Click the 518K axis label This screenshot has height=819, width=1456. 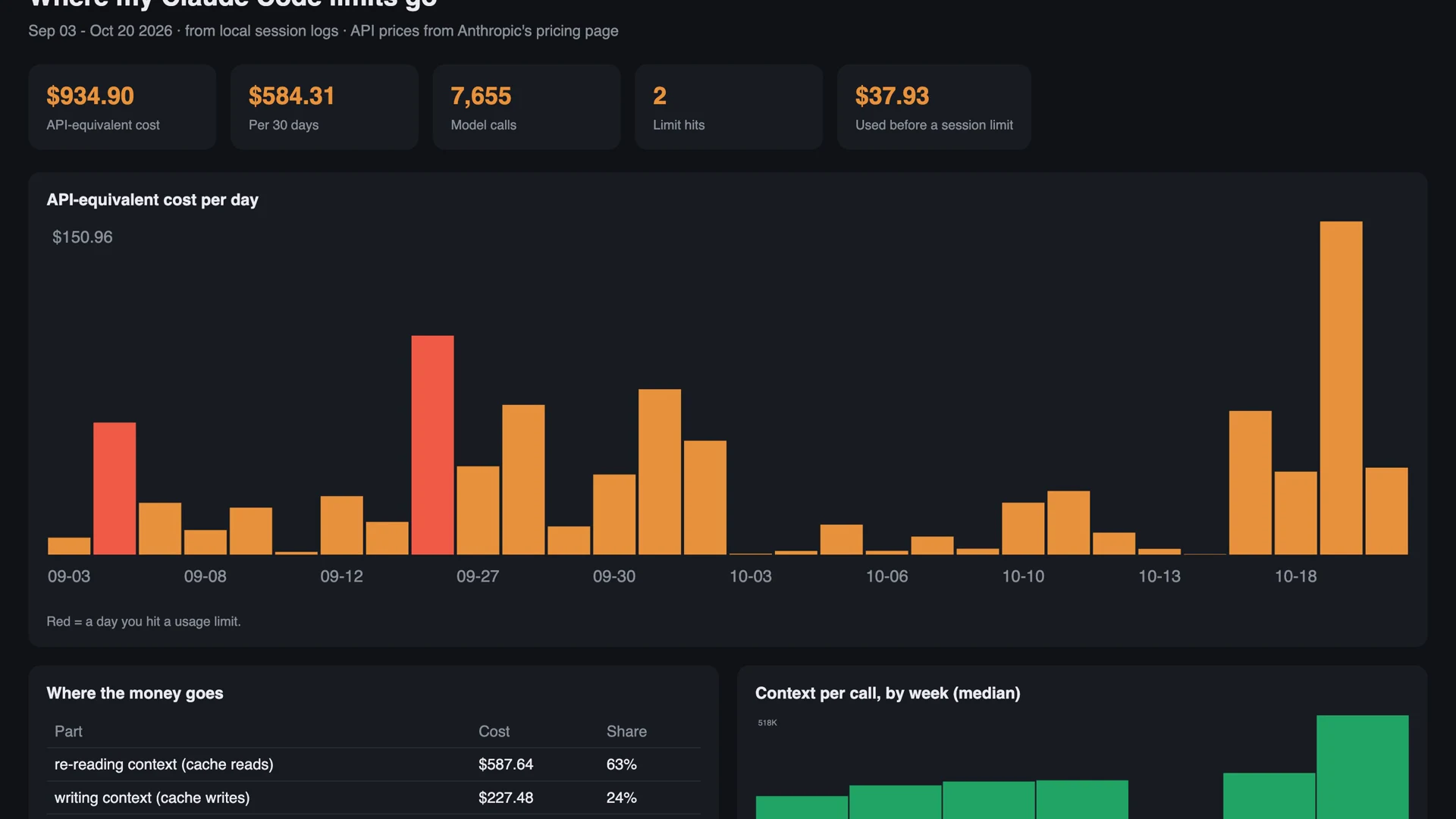tap(767, 723)
